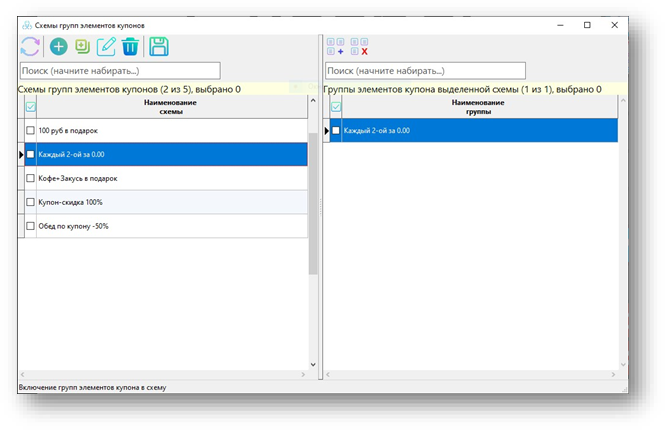Toggle the checkbox for 'Кофе+Закусь в подарок'
665x430 pixels.
tap(30, 178)
